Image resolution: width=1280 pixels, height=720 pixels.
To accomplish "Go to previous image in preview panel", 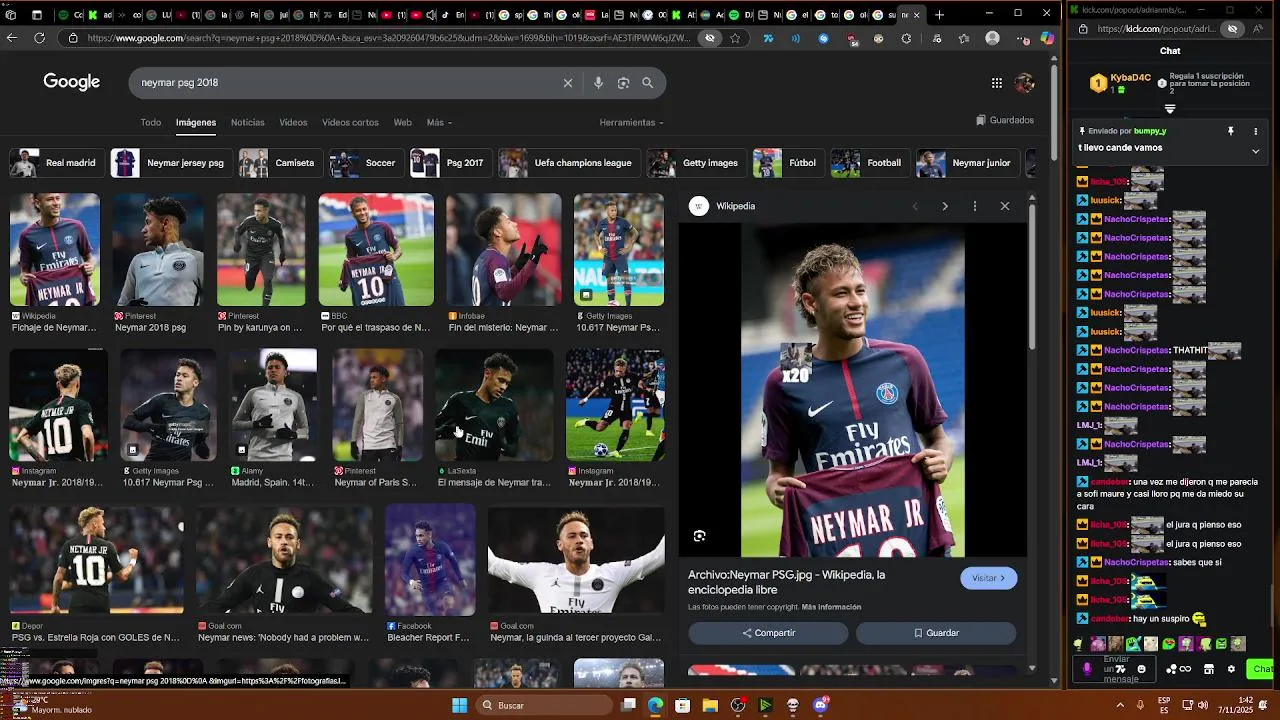I will (914, 206).
